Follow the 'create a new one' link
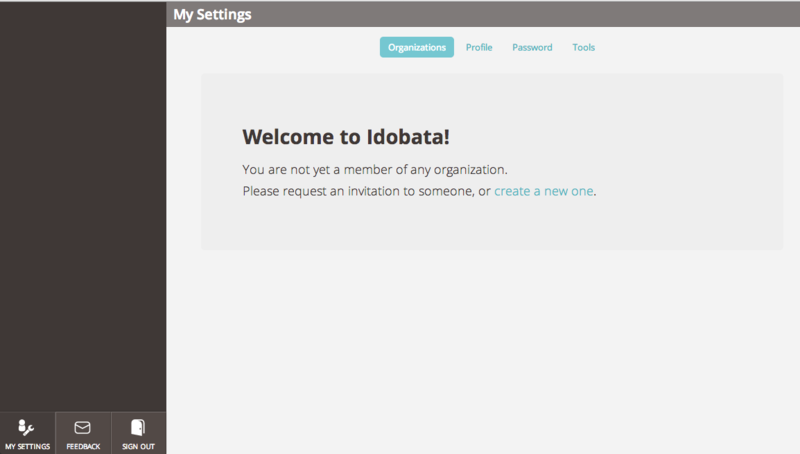800x454 pixels. click(543, 191)
